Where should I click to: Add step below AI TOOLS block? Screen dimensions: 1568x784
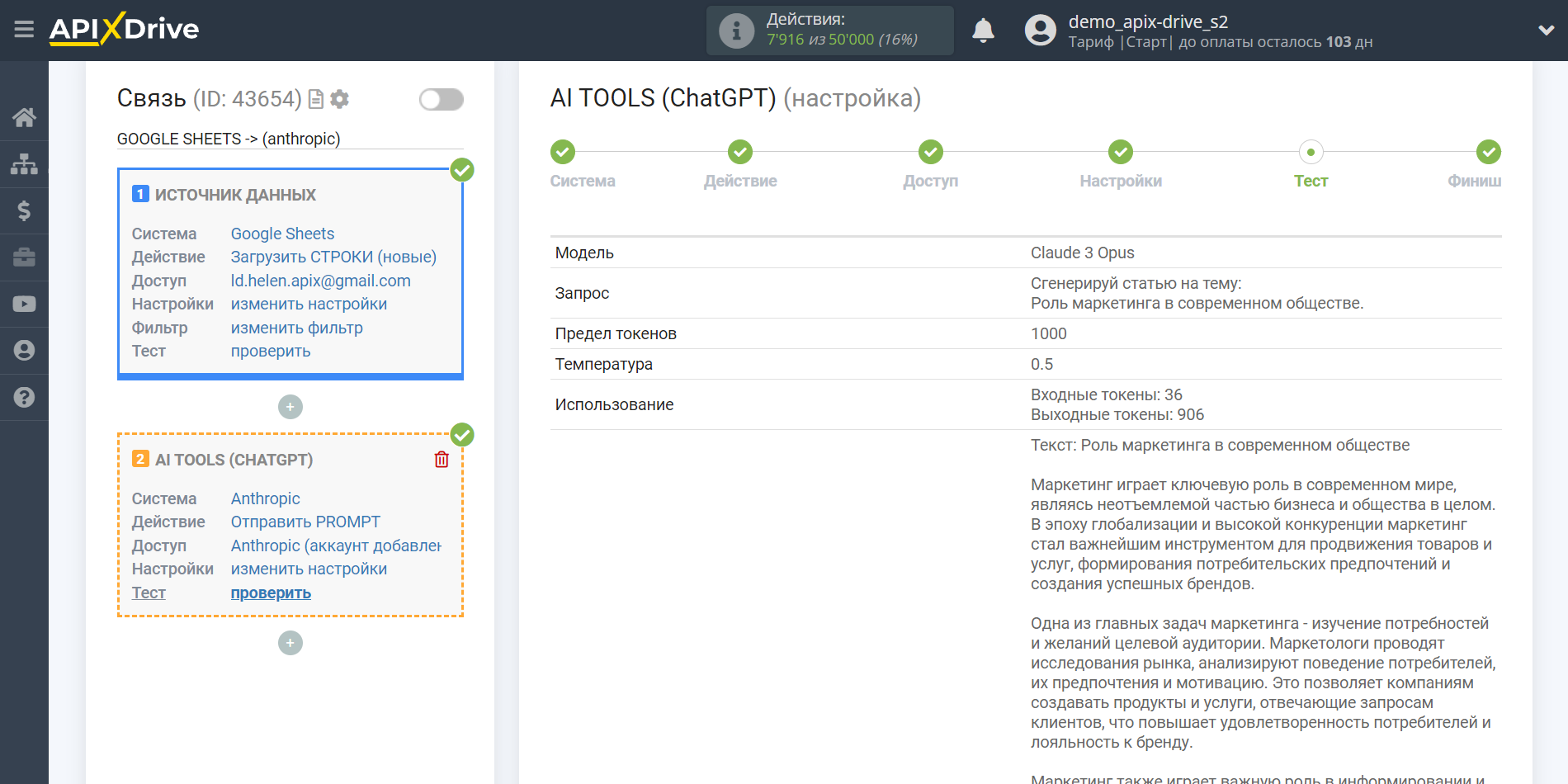[x=290, y=643]
